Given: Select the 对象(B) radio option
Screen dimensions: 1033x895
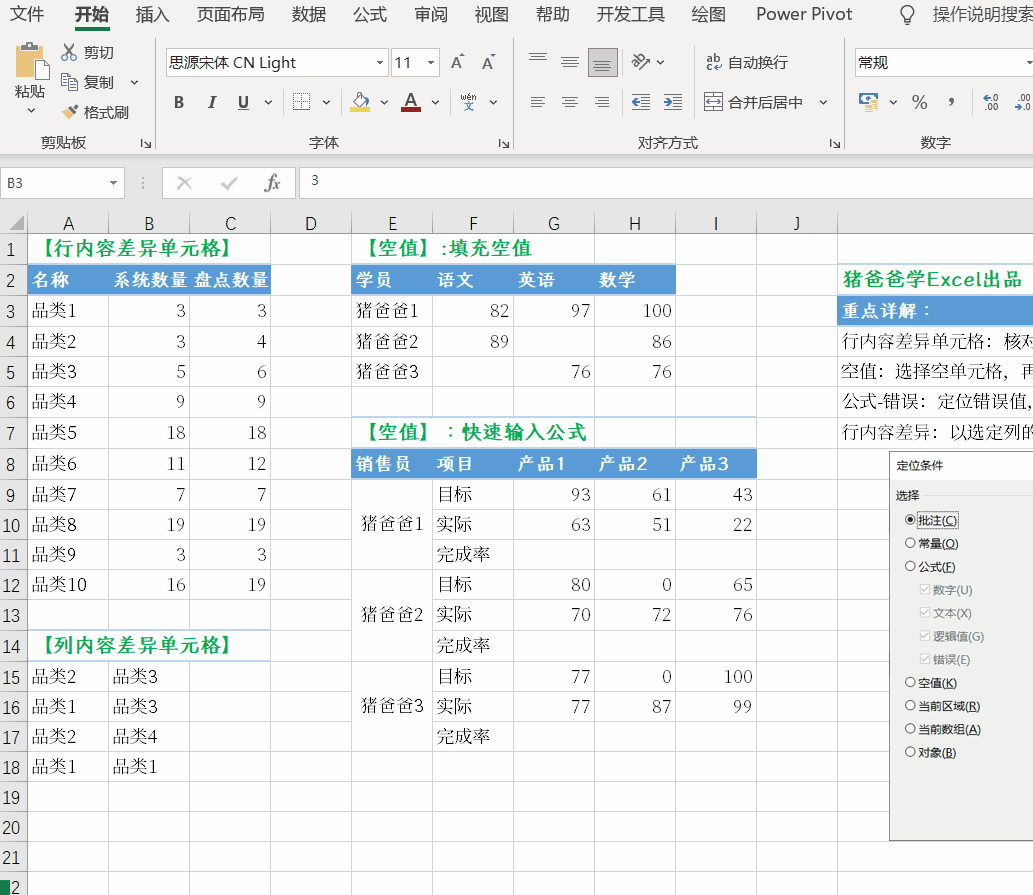Looking at the screenshot, I should click(x=910, y=751).
